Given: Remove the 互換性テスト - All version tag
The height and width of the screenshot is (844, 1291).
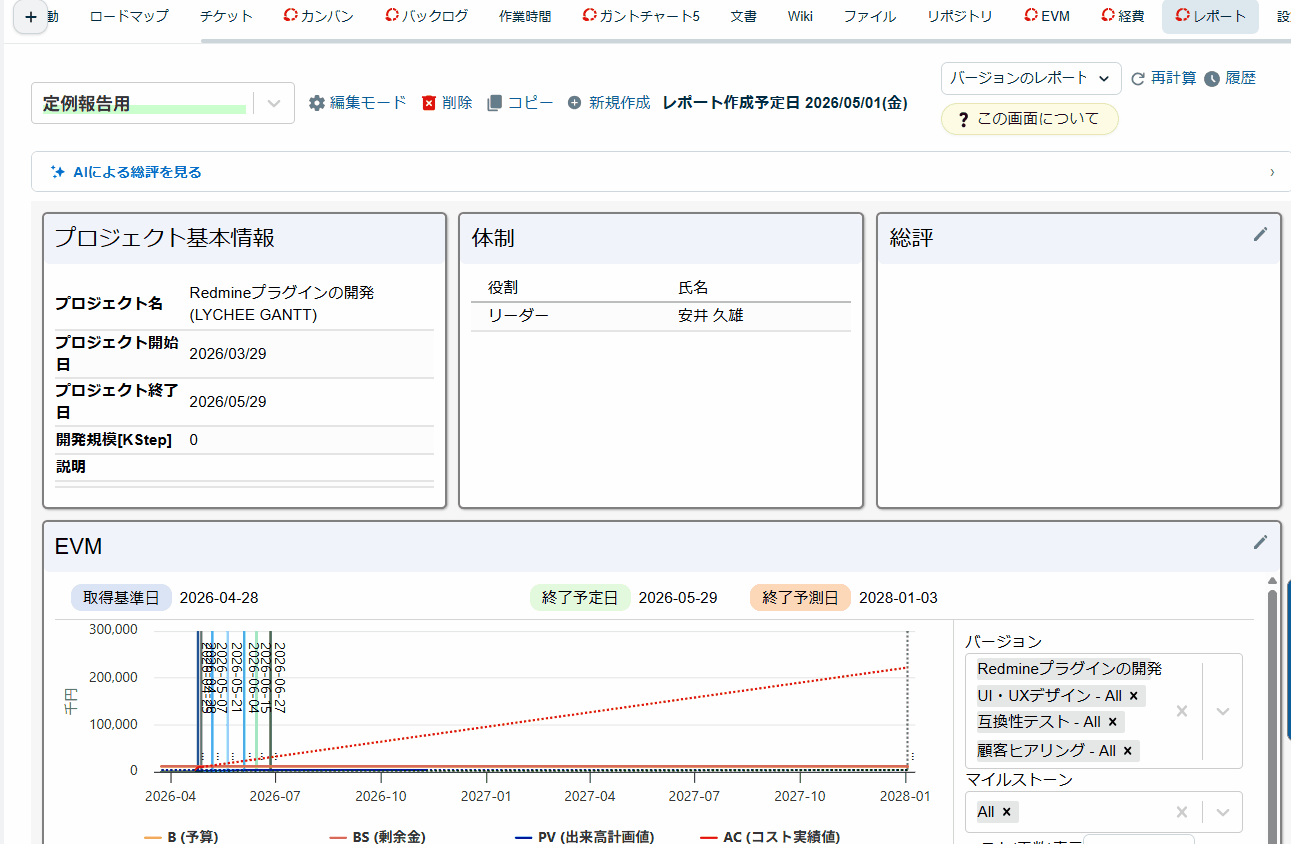Looking at the screenshot, I should click(1112, 722).
